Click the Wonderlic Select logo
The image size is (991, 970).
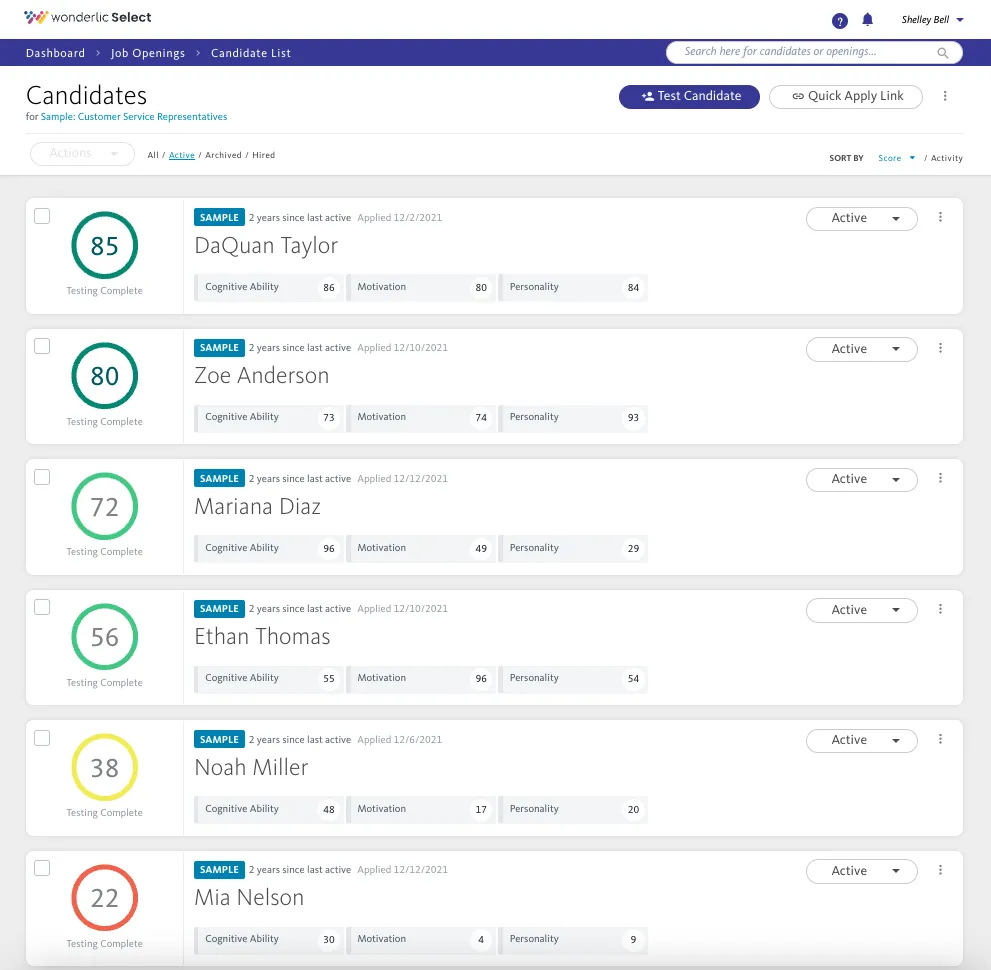87,17
